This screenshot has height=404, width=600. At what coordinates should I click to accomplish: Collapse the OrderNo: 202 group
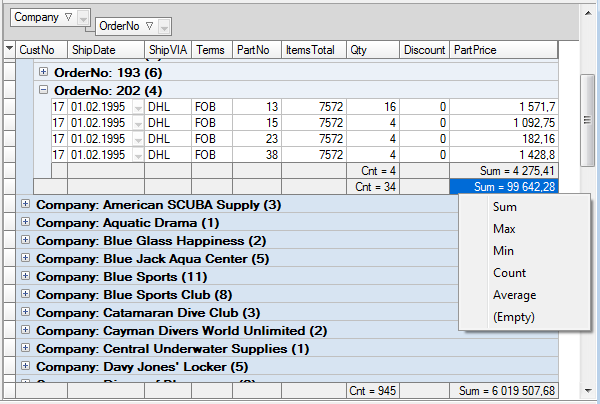[x=43, y=90]
